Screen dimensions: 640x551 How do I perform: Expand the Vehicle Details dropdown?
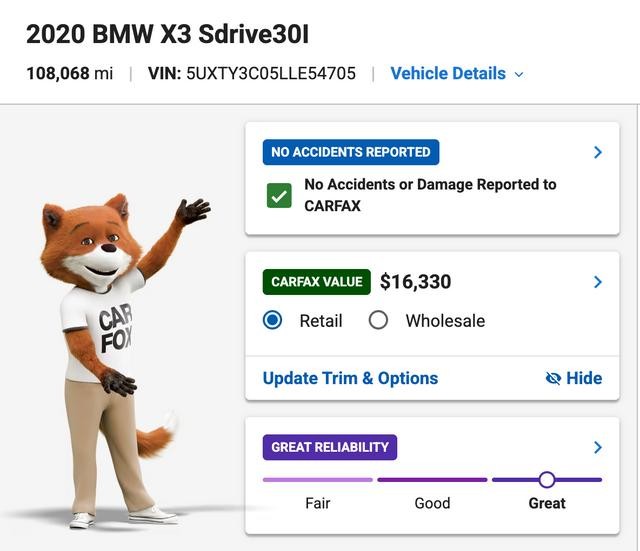(457, 74)
